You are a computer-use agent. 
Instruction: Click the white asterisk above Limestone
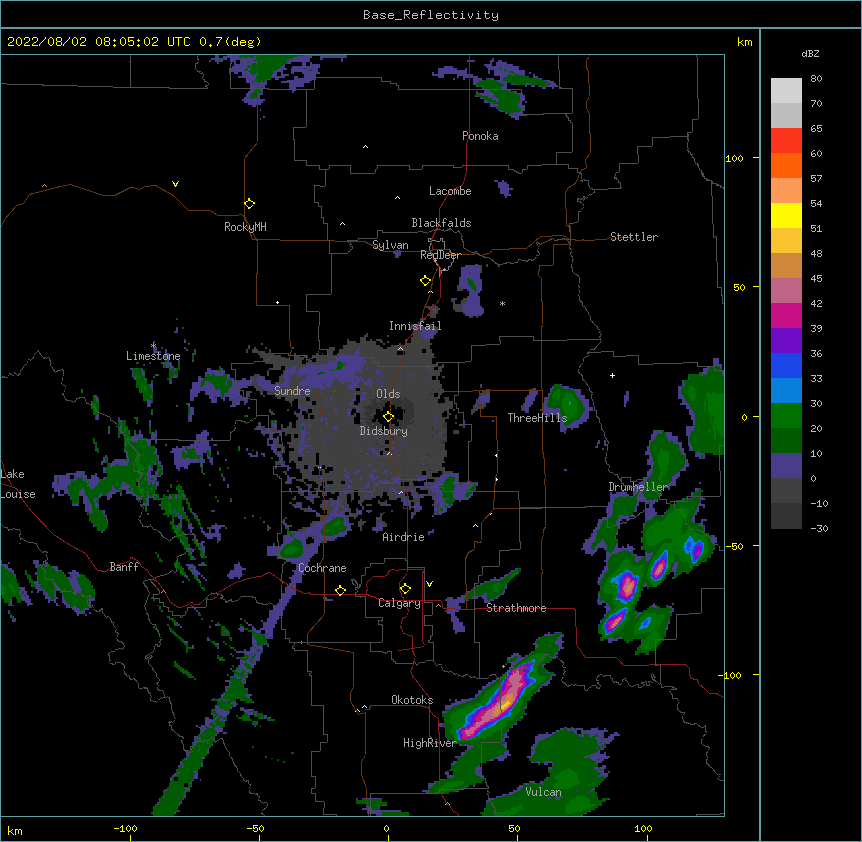[153, 345]
